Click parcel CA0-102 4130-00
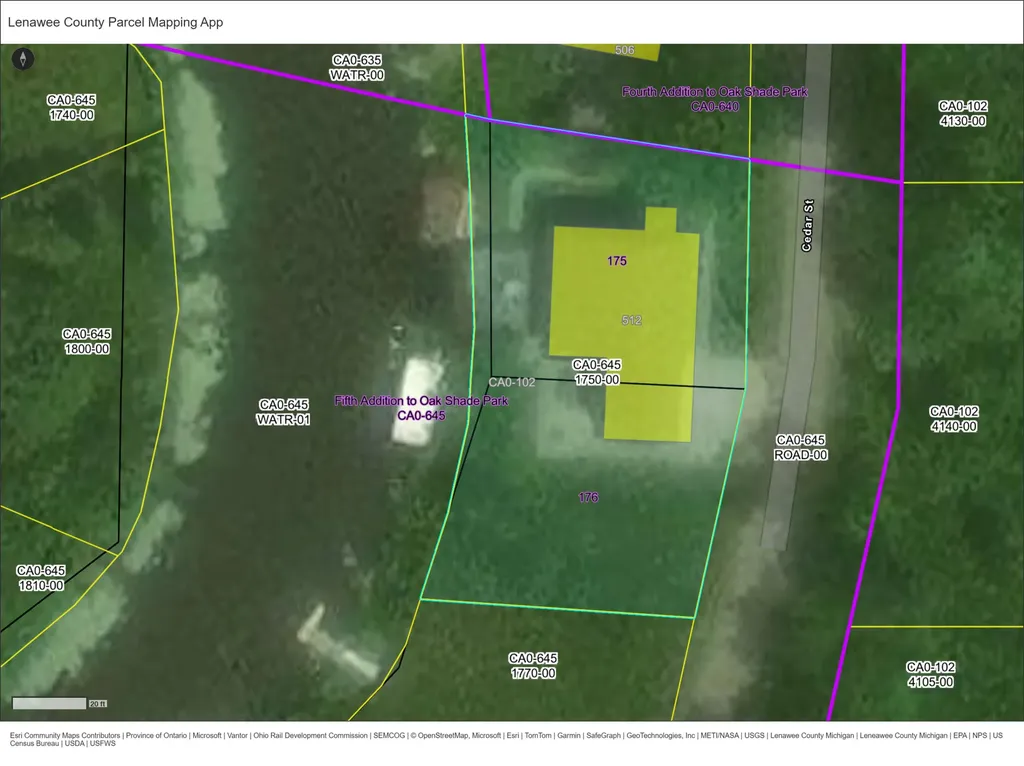 coord(963,113)
